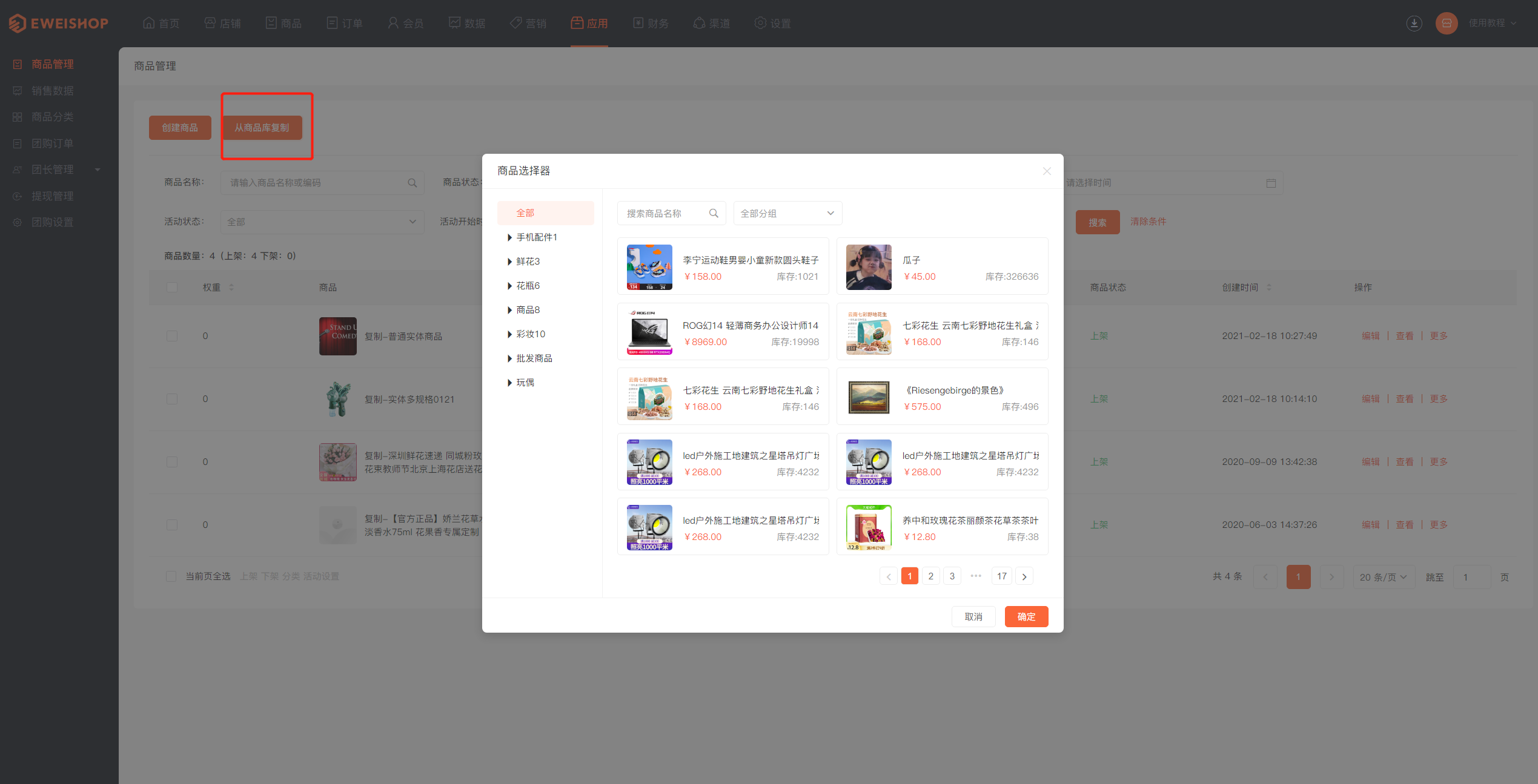
Task: Click calendar icon in time picker
Action: click(1271, 183)
